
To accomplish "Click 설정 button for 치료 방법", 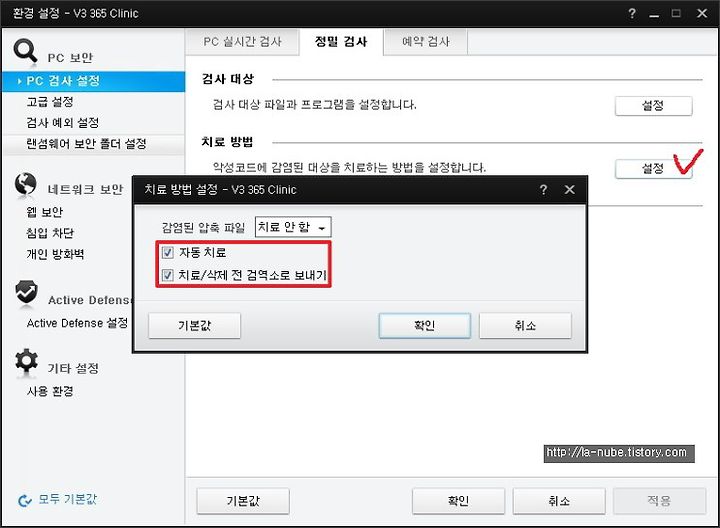I will tap(653, 169).
